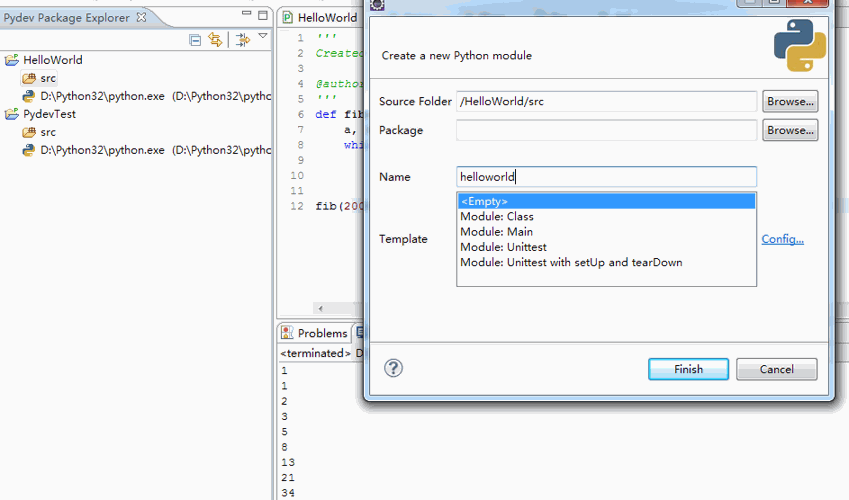Select the Module: Main template
Image resolution: width=849 pixels, height=500 pixels.
(606, 231)
